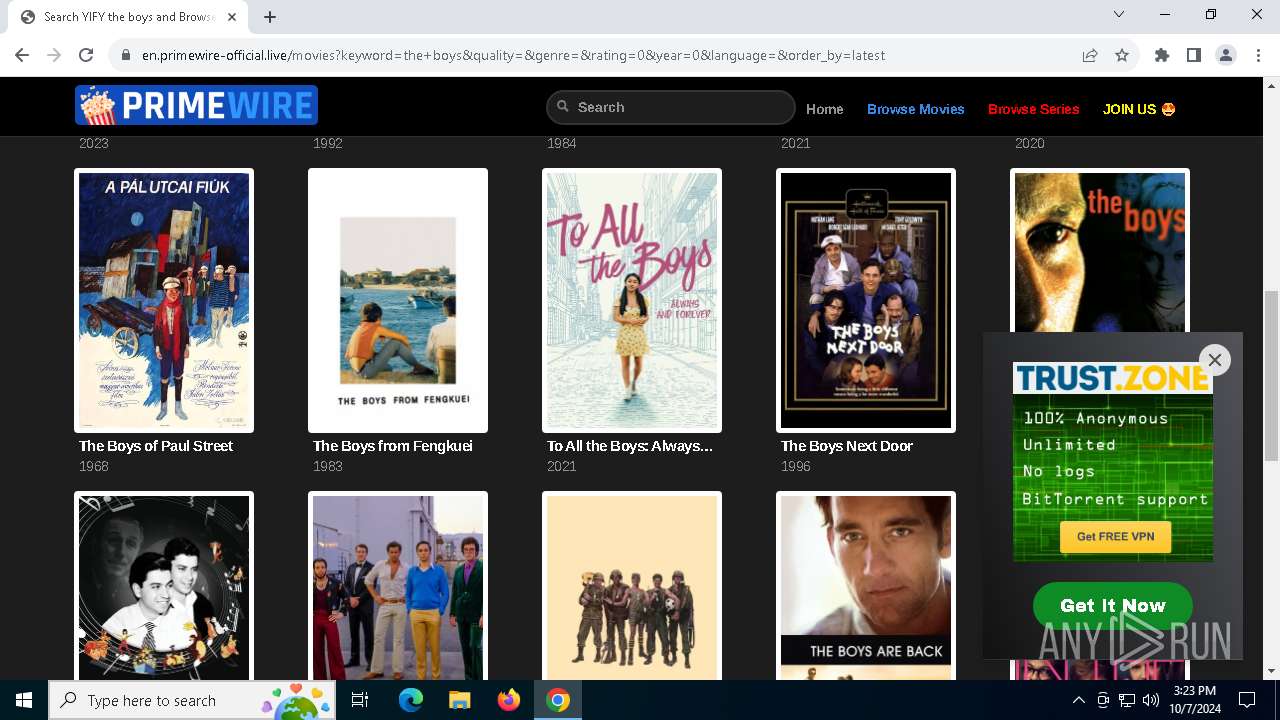Launch Firefox from taskbar
This screenshot has width=1280, height=720.
[x=508, y=700]
